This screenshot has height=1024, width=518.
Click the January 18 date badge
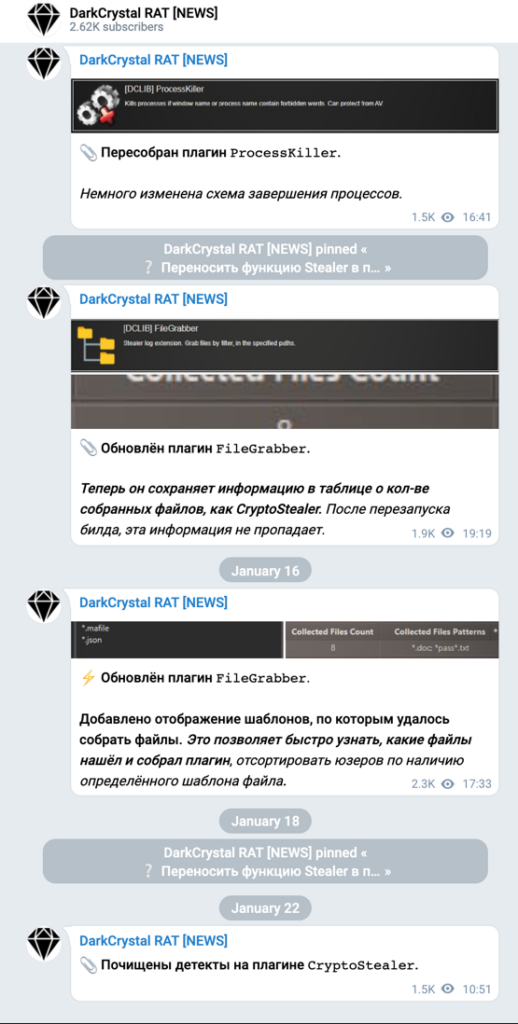(x=265, y=821)
